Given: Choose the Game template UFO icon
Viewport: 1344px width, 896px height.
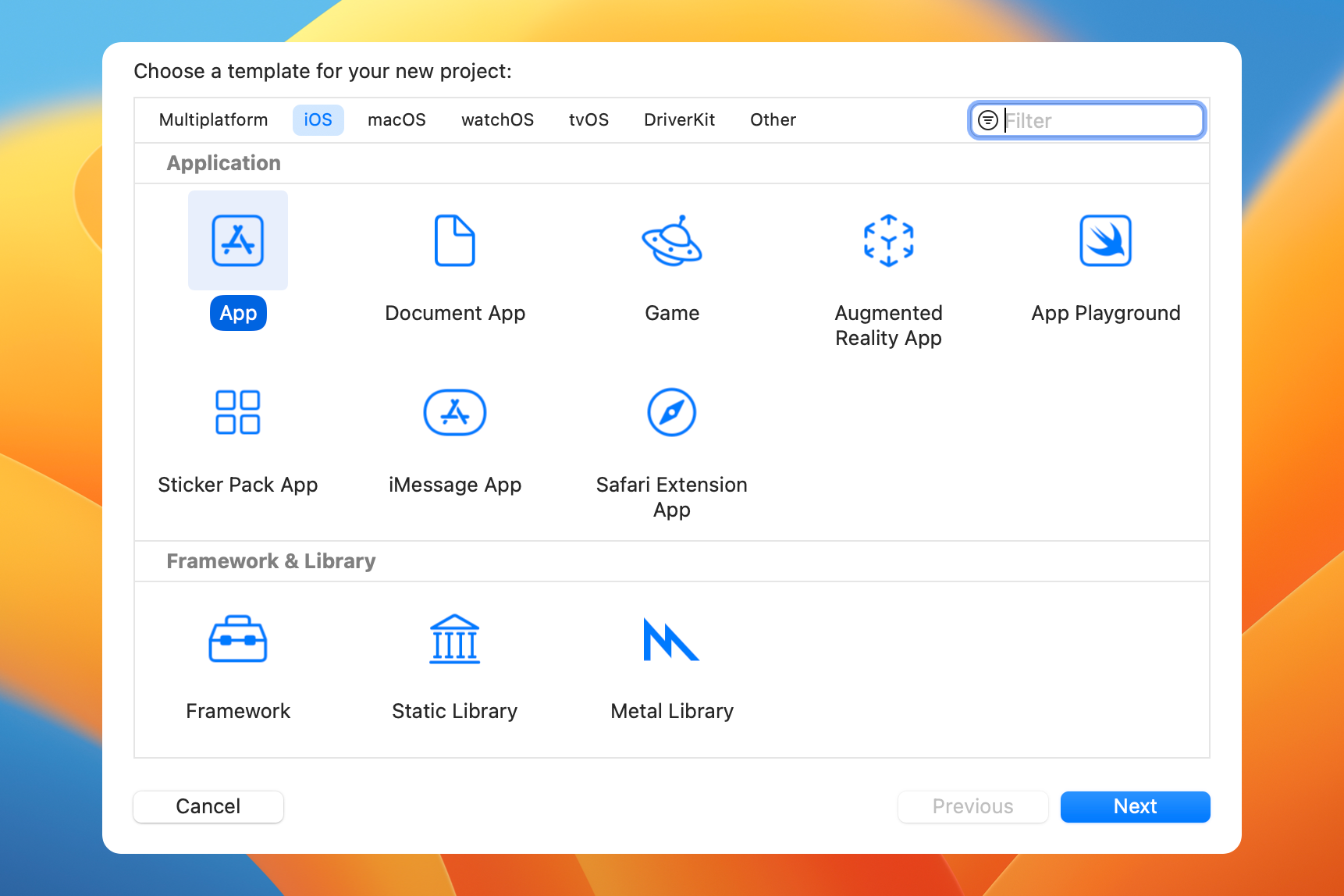Looking at the screenshot, I should tap(672, 240).
